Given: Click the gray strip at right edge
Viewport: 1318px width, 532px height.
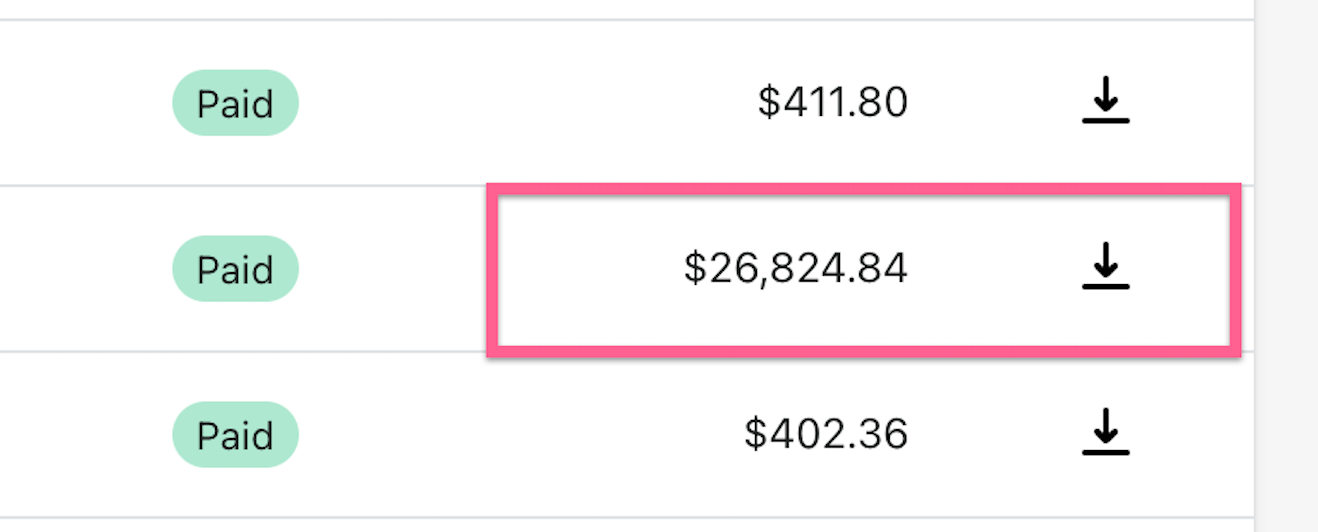Looking at the screenshot, I should 1287,266.
